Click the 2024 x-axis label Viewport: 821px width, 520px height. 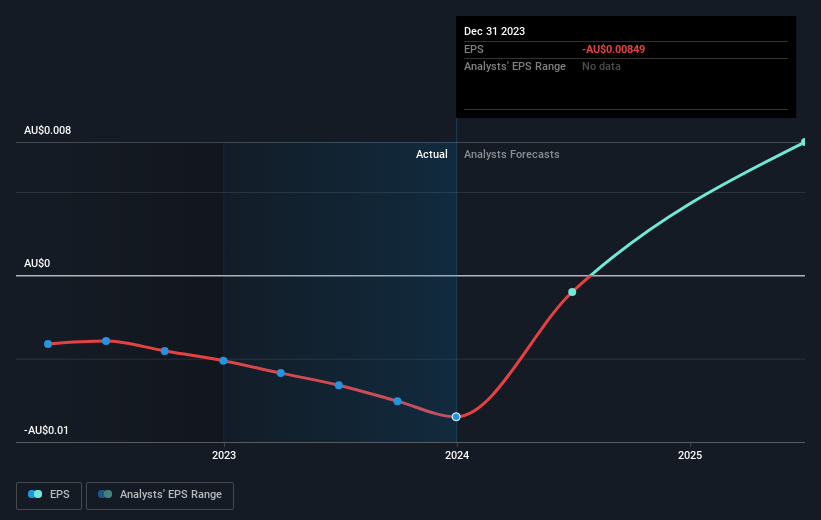[457, 455]
